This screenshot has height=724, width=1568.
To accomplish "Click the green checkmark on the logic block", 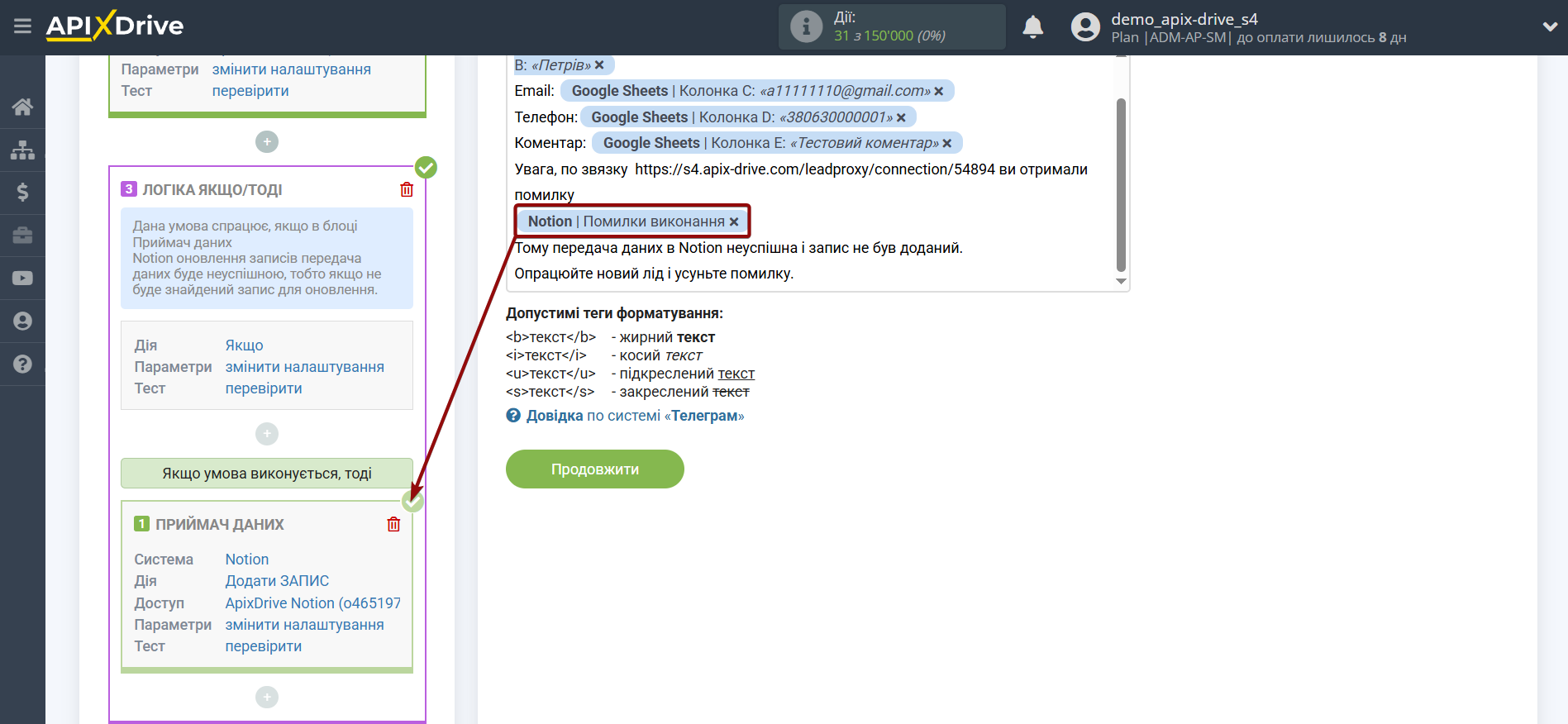I will click(x=426, y=168).
